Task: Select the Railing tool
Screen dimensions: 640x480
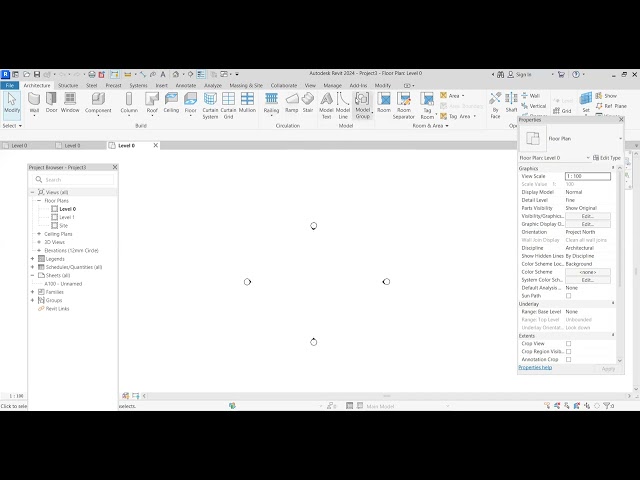Action: 271,103
